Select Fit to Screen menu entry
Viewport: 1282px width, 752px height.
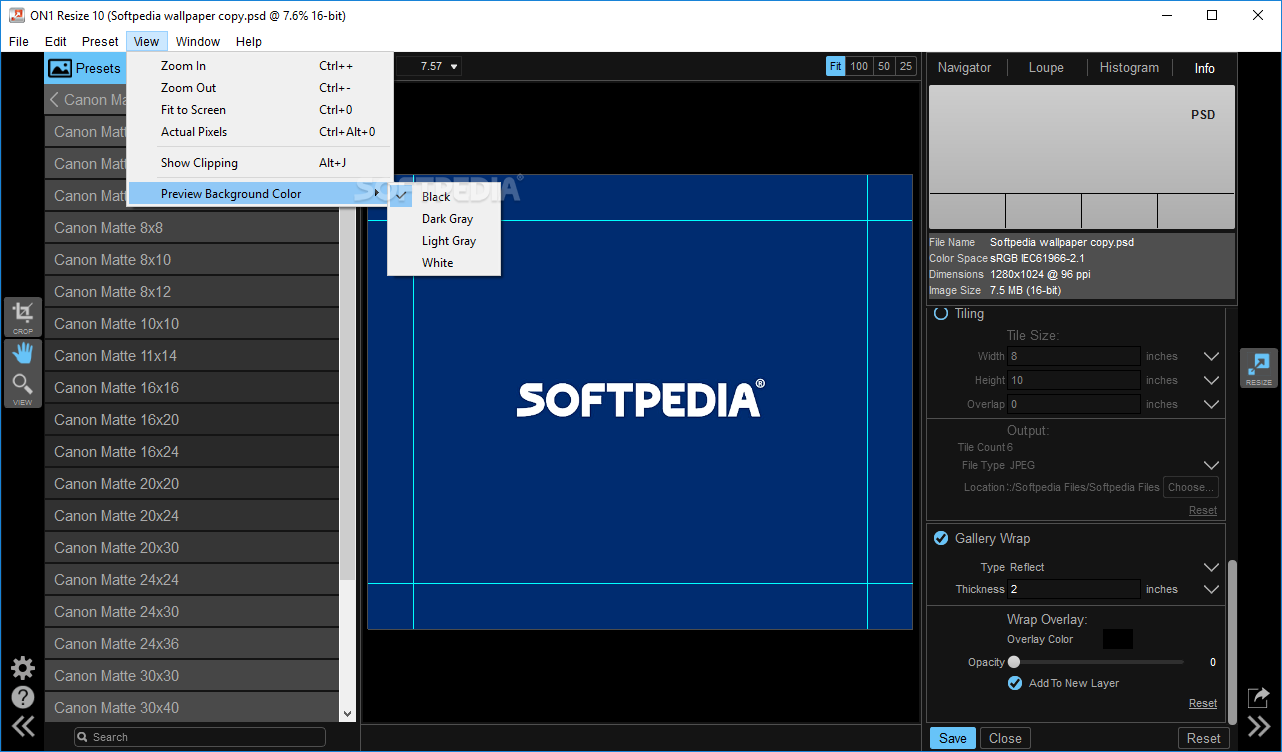click(260, 110)
